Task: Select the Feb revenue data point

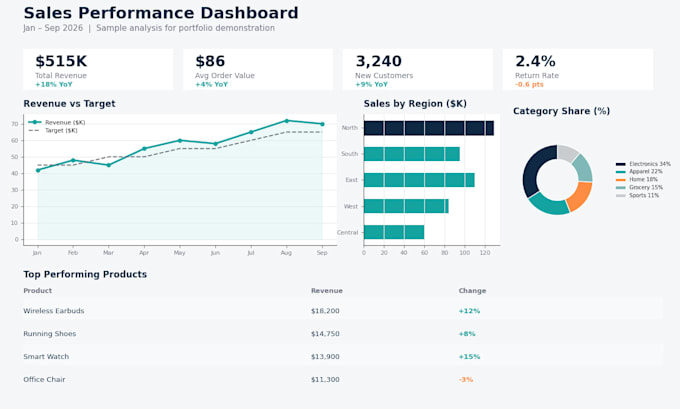Action: pyautogui.click(x=73, y=160)
